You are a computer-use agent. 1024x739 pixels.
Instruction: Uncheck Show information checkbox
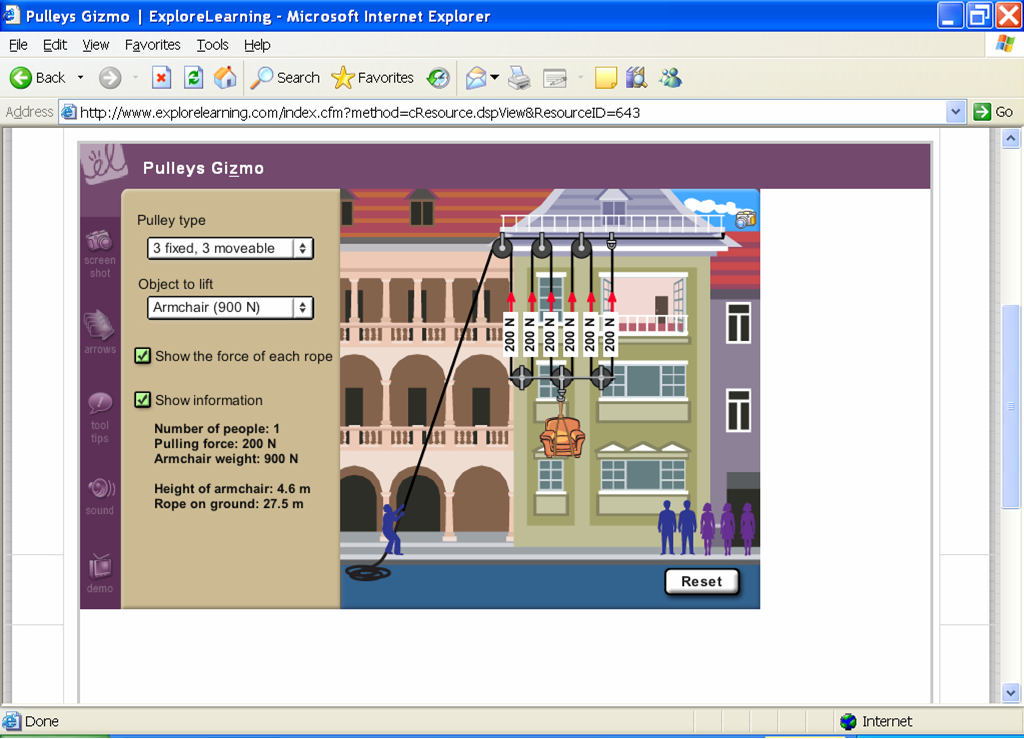pos(143,400)
